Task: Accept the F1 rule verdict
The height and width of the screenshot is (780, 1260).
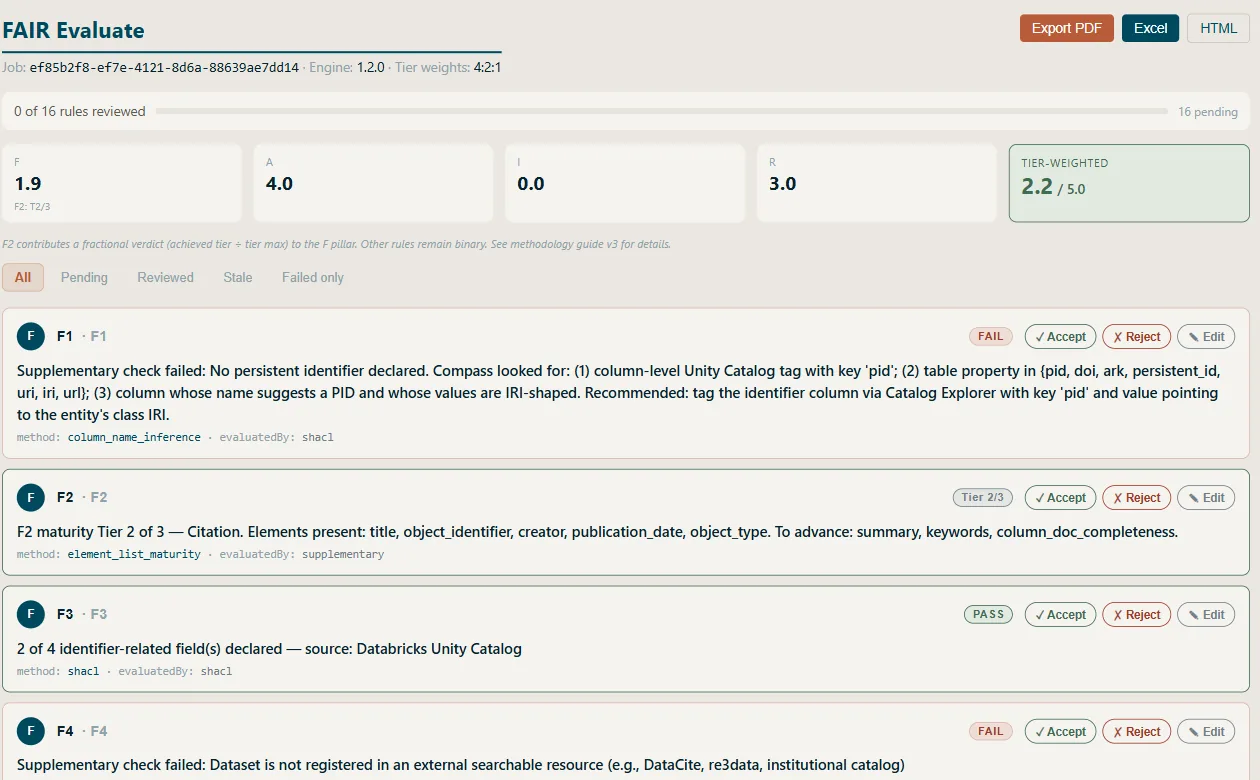Action: (1060, 337)
